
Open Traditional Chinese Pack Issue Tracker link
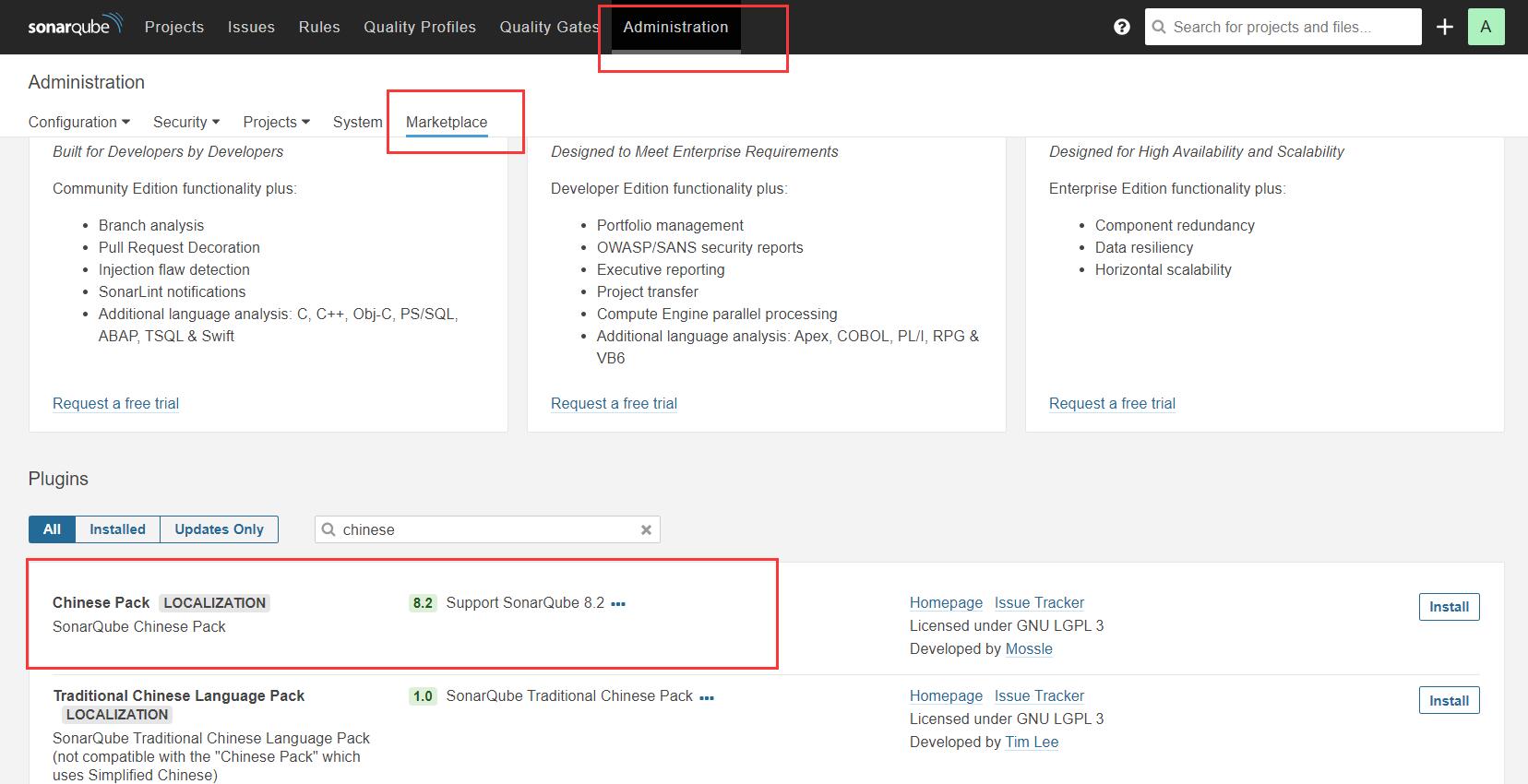coord(1039,695)
